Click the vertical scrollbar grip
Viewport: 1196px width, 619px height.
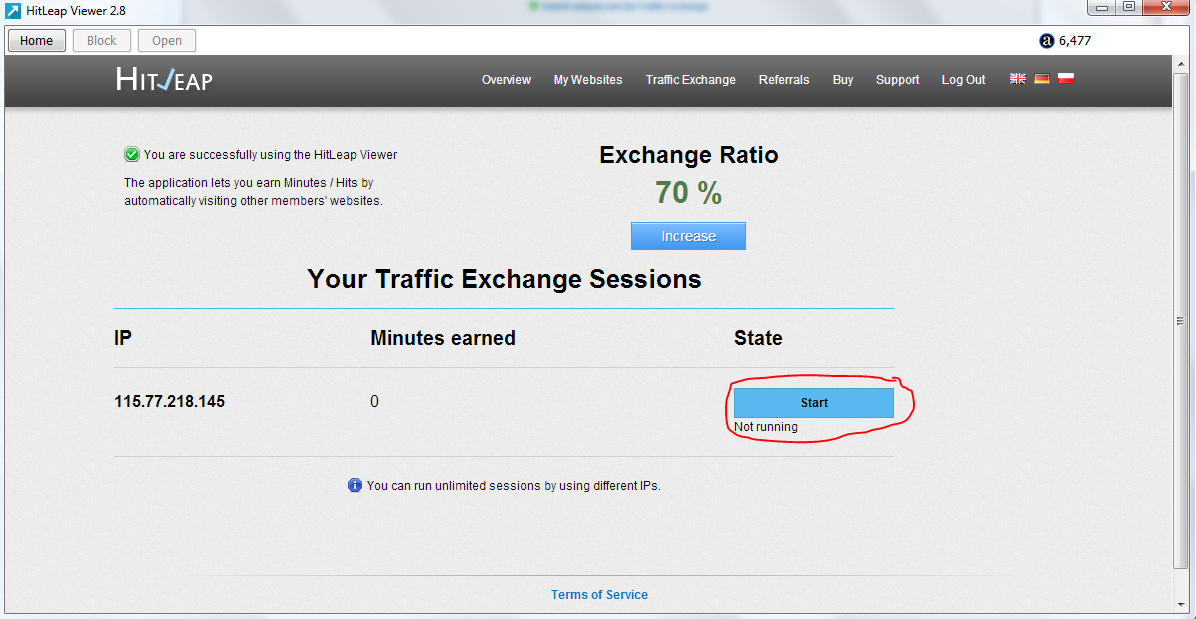coord(1180,321)
